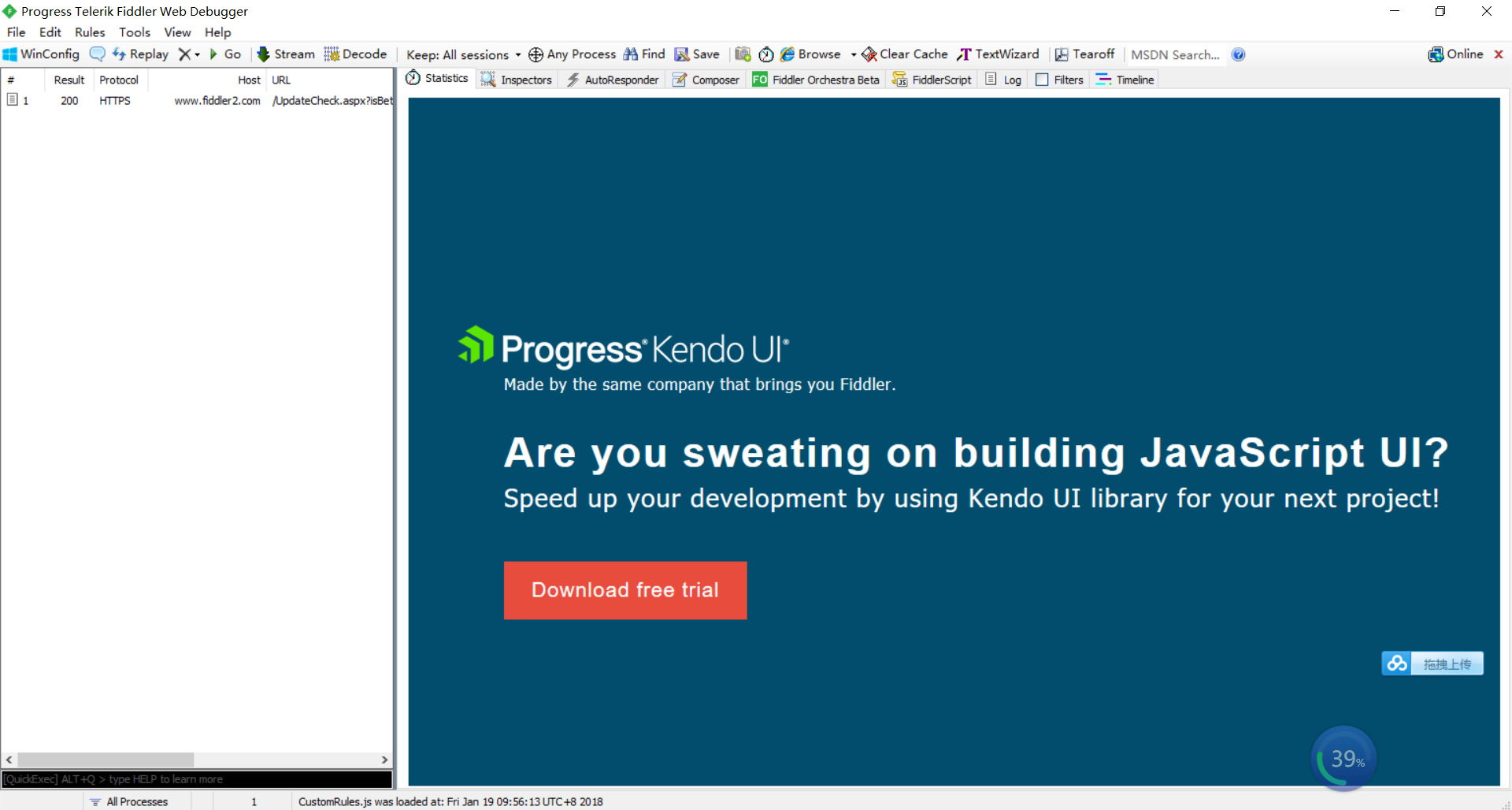Image resolution: width=1512 pixels, height=810 pixels.
Task: Select session 1 row www.fiddler2.com
Action: 197,101
